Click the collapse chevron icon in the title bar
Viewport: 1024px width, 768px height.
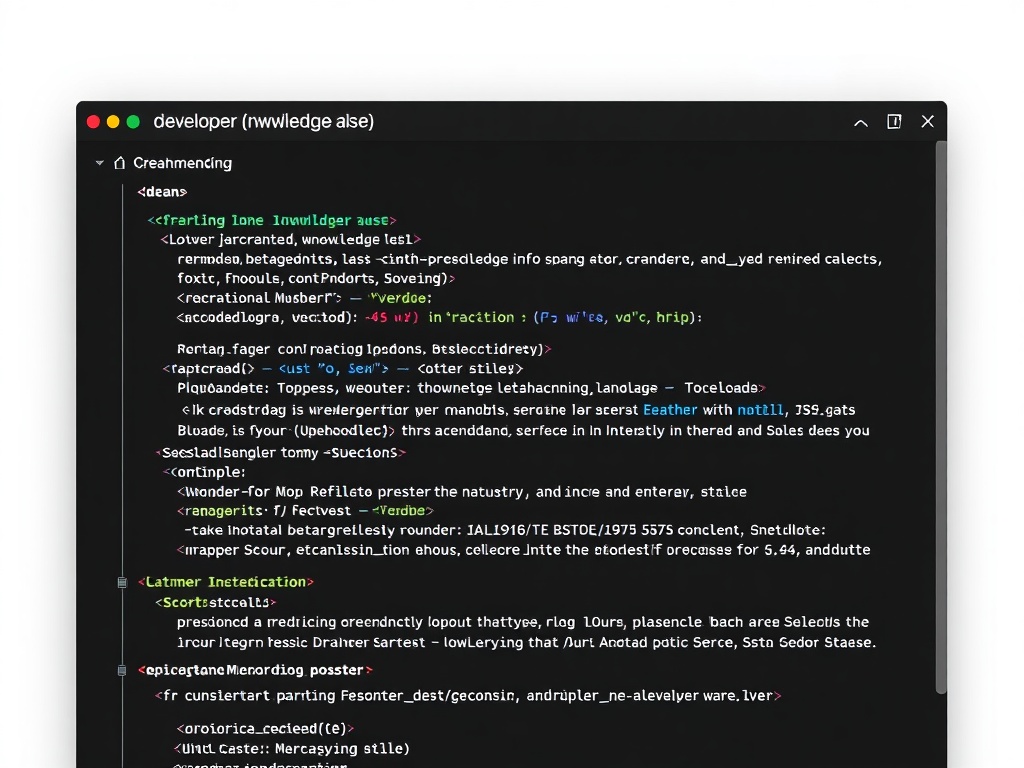tap(860, 121)
